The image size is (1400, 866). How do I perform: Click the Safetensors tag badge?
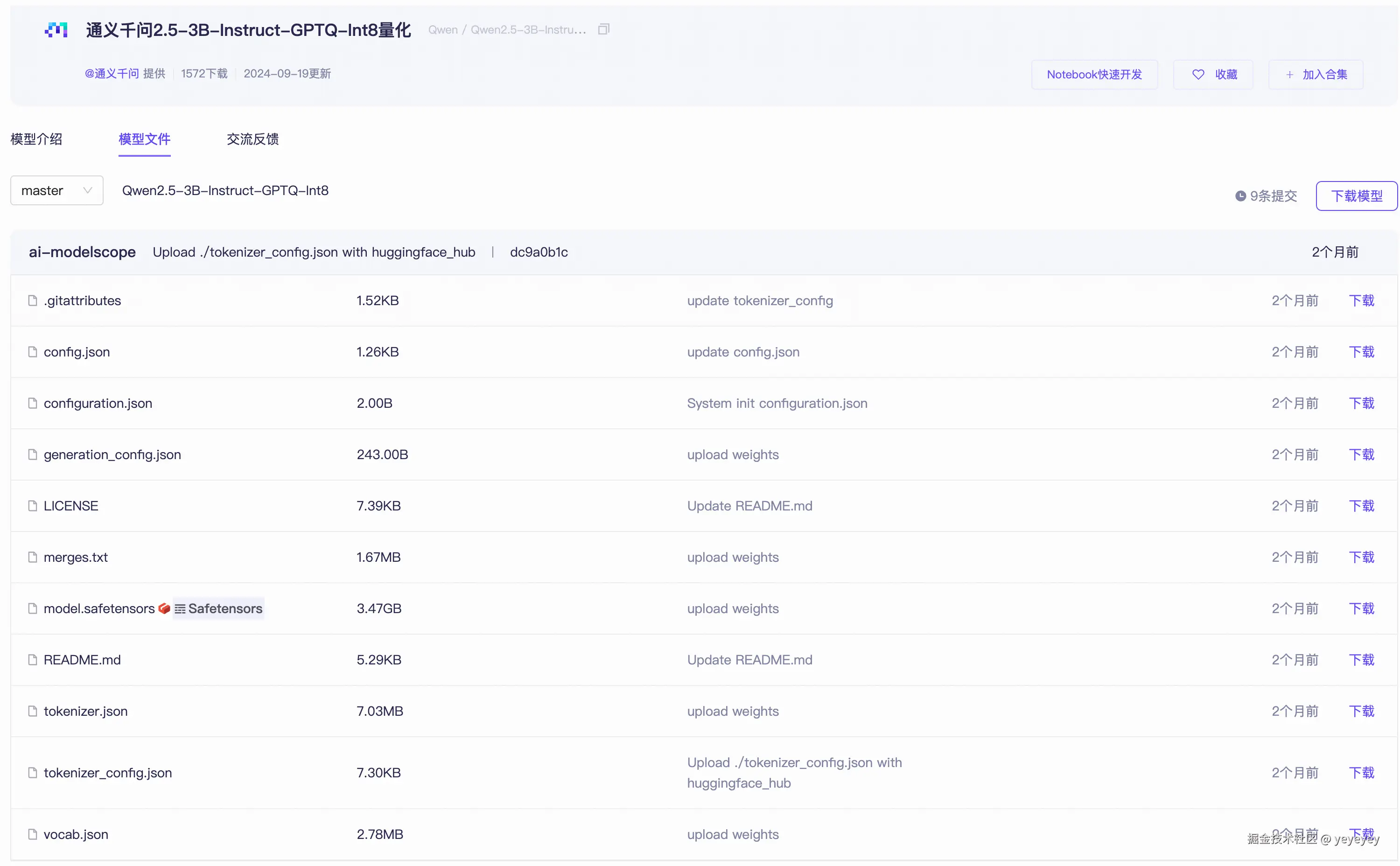[219, 608]
